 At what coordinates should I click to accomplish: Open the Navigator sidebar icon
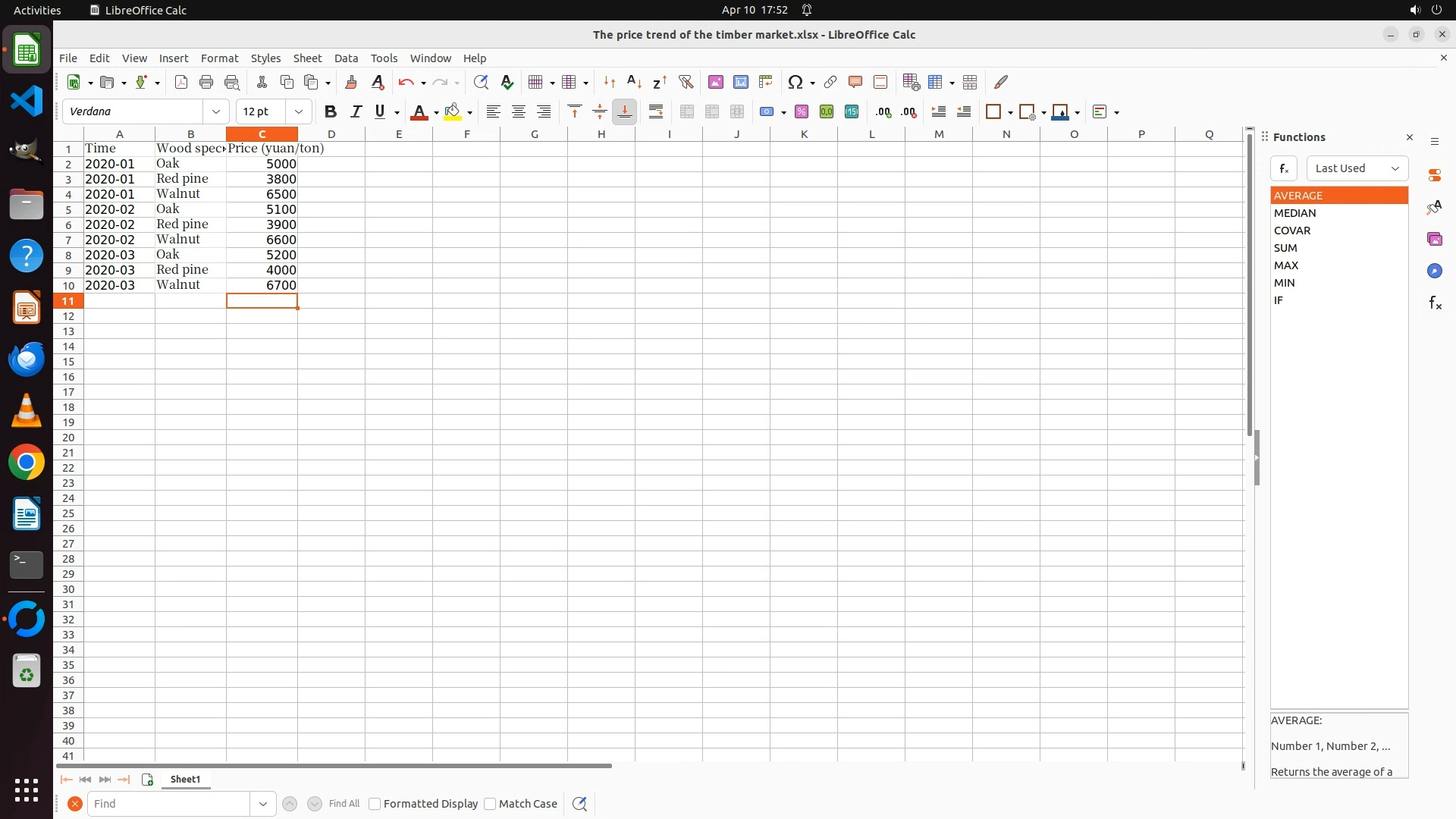(1434, 271)
